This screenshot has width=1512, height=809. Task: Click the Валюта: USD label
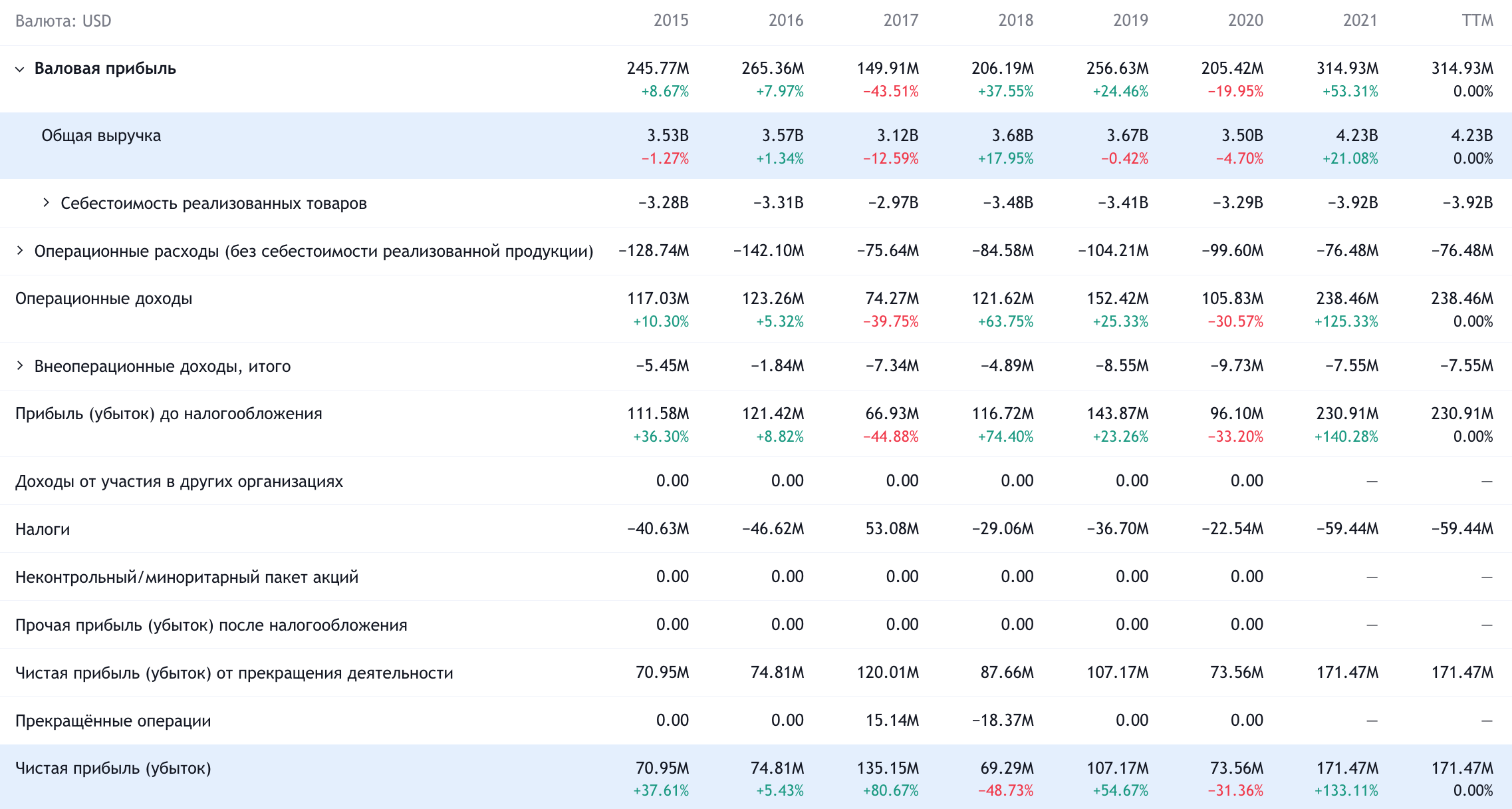point(63,21)
